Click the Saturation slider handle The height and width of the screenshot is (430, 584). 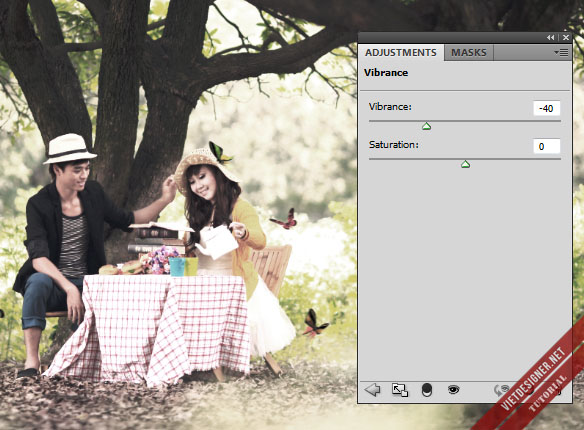pyautogui.click(x=465, y=164)
